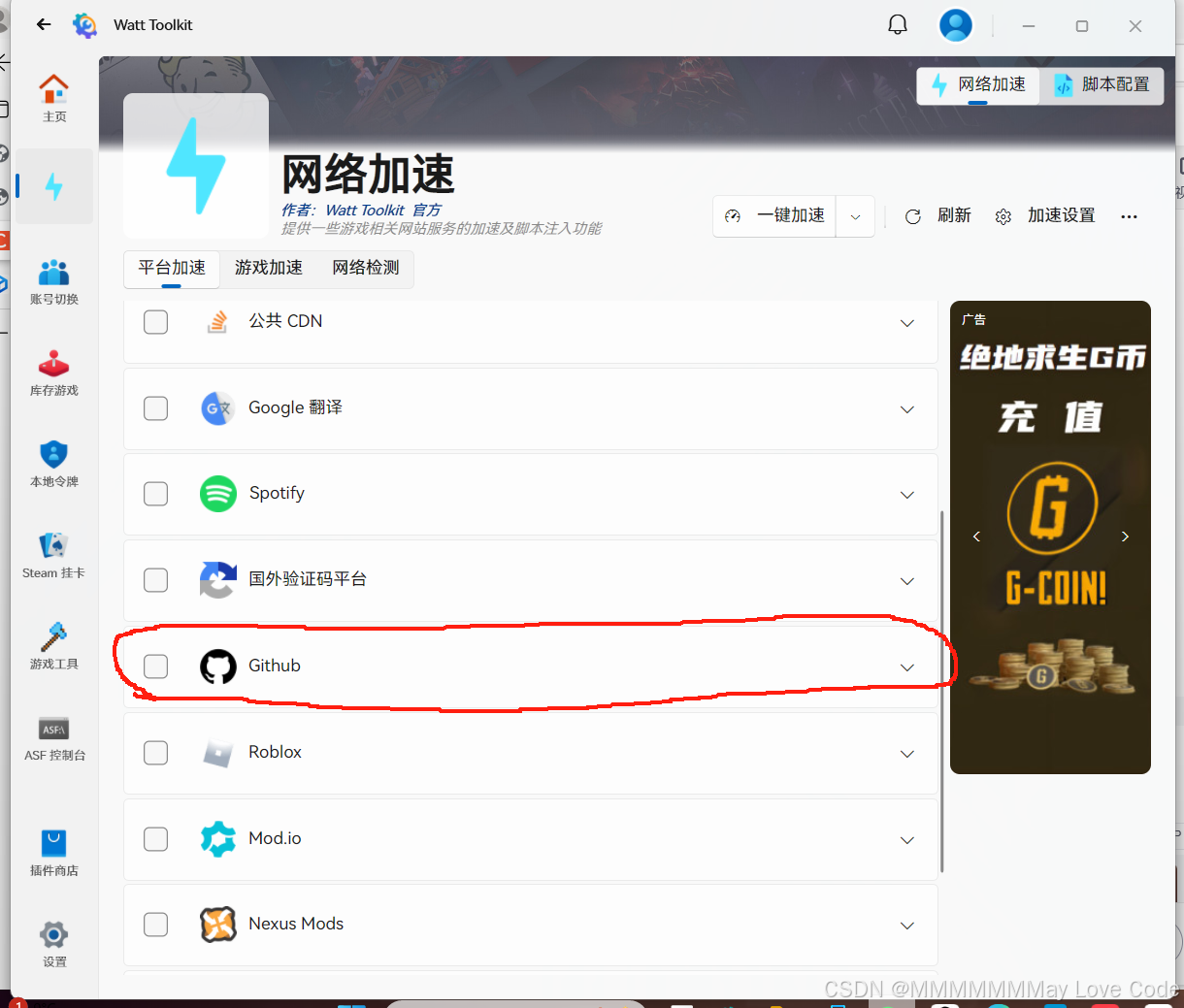
Task: Click the Roblox logo icon
Action: pyautogui.click(x=218, y=753)
